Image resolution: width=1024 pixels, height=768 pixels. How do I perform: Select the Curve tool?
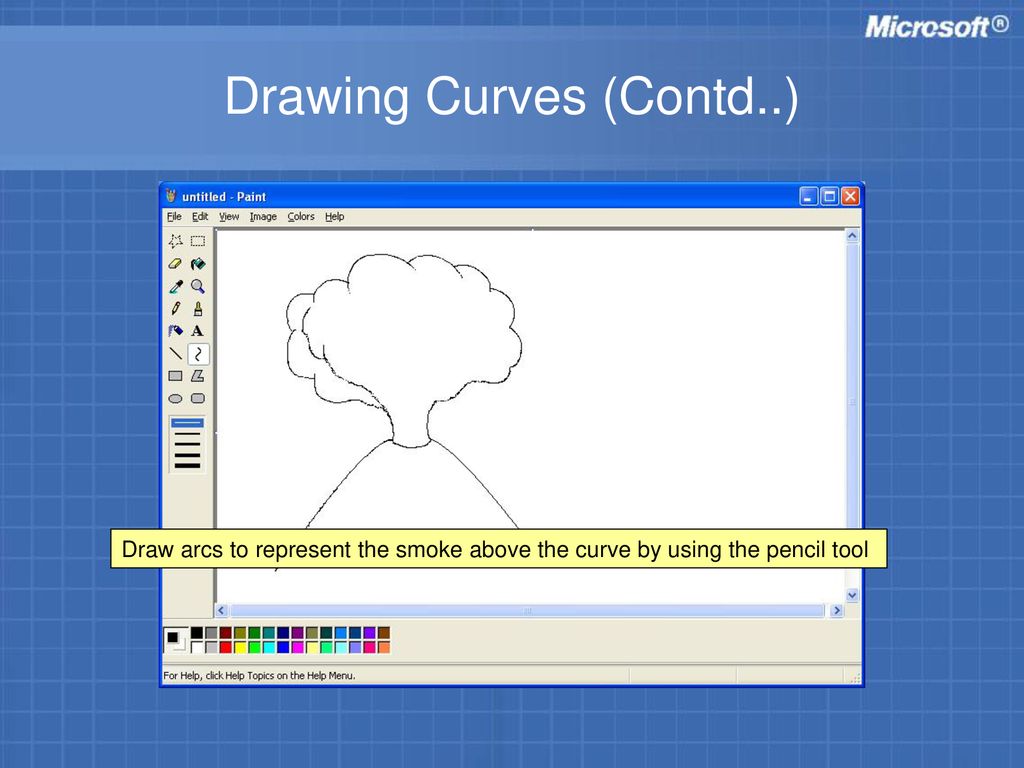pyautogui.click(x=198, y=354)
